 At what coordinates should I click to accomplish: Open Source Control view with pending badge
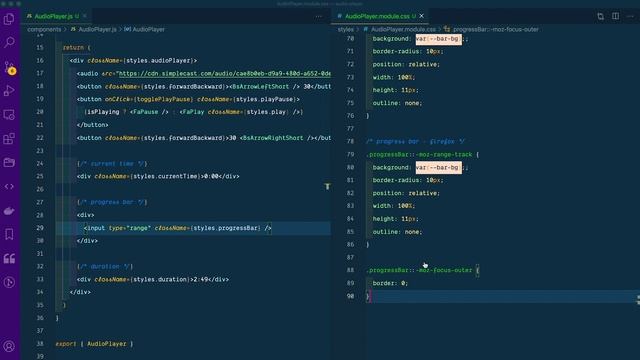point(9,67)
